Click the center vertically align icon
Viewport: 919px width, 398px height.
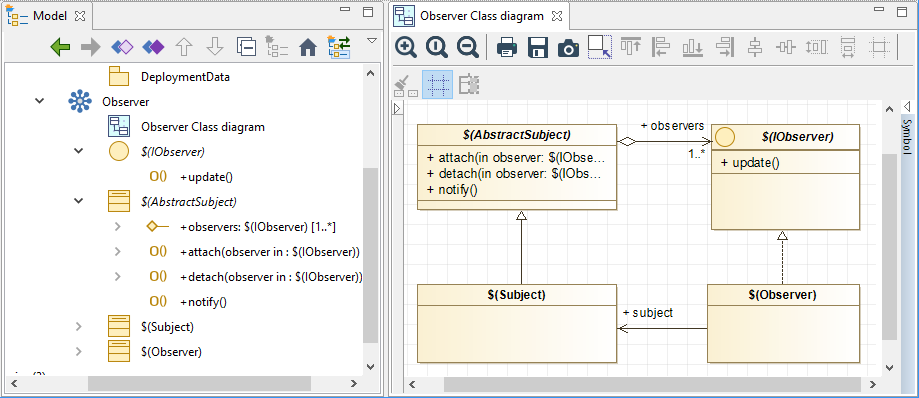[755, 47]
